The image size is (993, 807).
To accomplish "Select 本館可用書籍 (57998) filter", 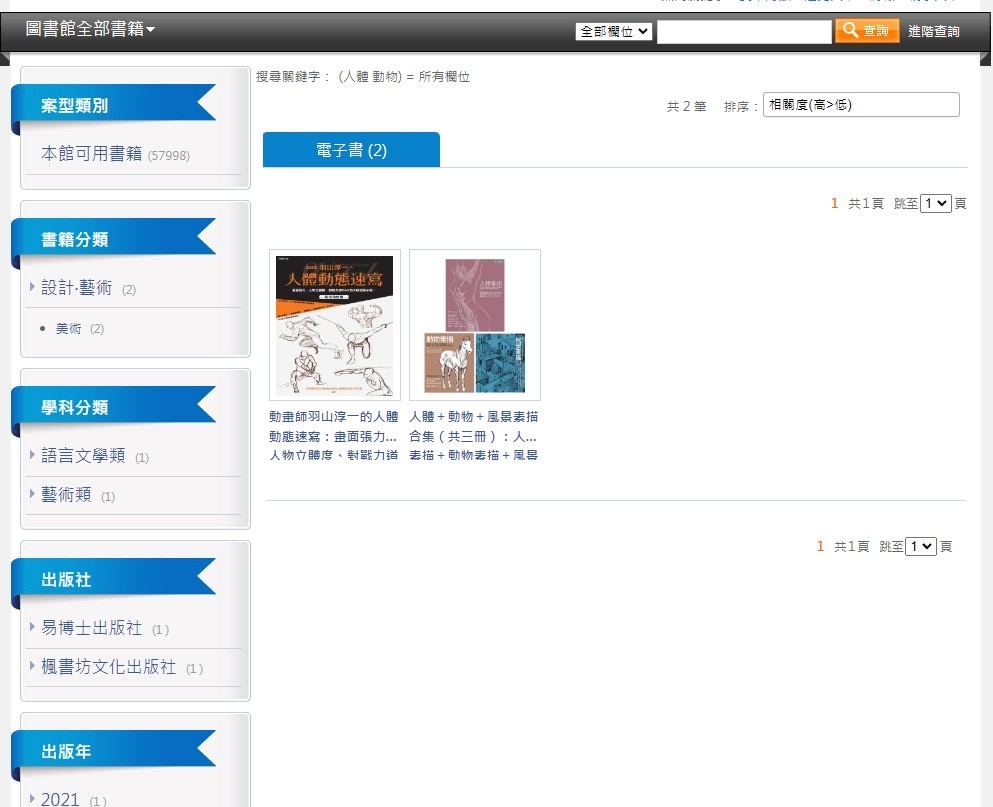I will (x=115, y=154).
